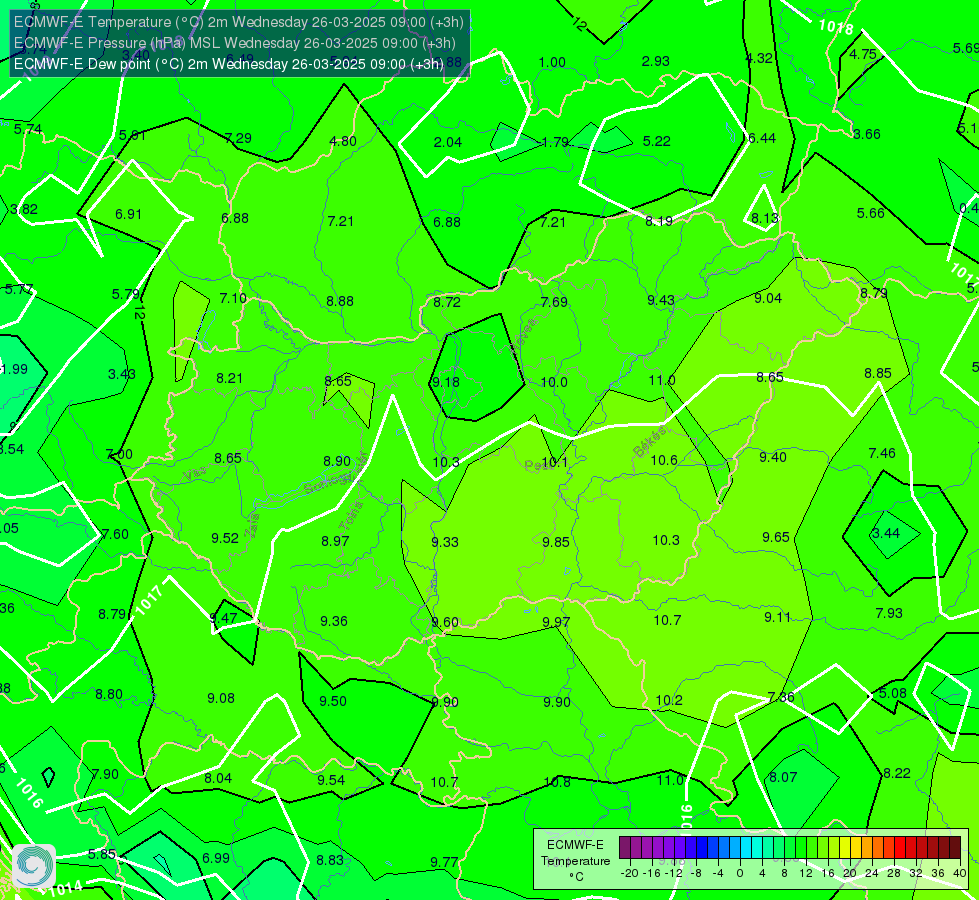The height and width of the screenshot is (900, 979).
Task: Click the 10.8 temperature value
Action: click(557, 782)
